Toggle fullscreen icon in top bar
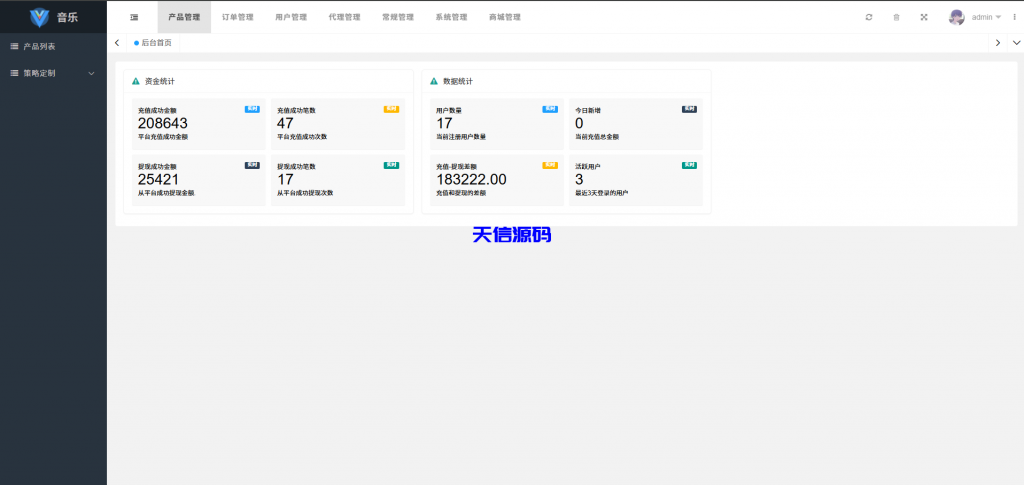Image resolution: width=1024 pixels, height=485 pixels. (x=924, y=18)
